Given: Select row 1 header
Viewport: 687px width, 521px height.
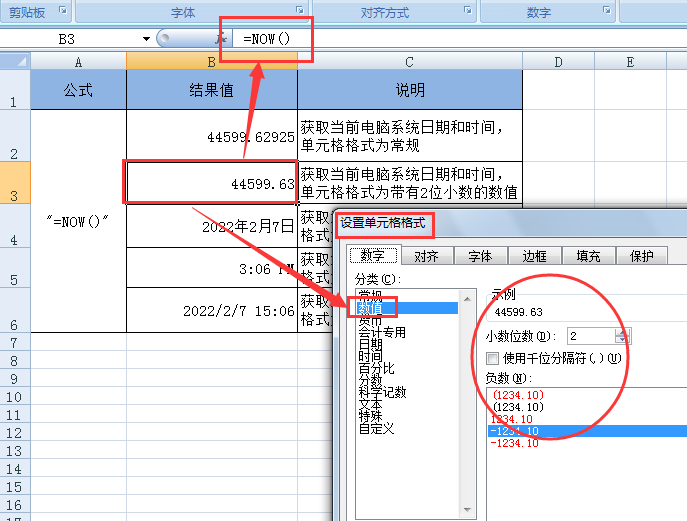Looking at the screenshot, I should click(15, 90).
